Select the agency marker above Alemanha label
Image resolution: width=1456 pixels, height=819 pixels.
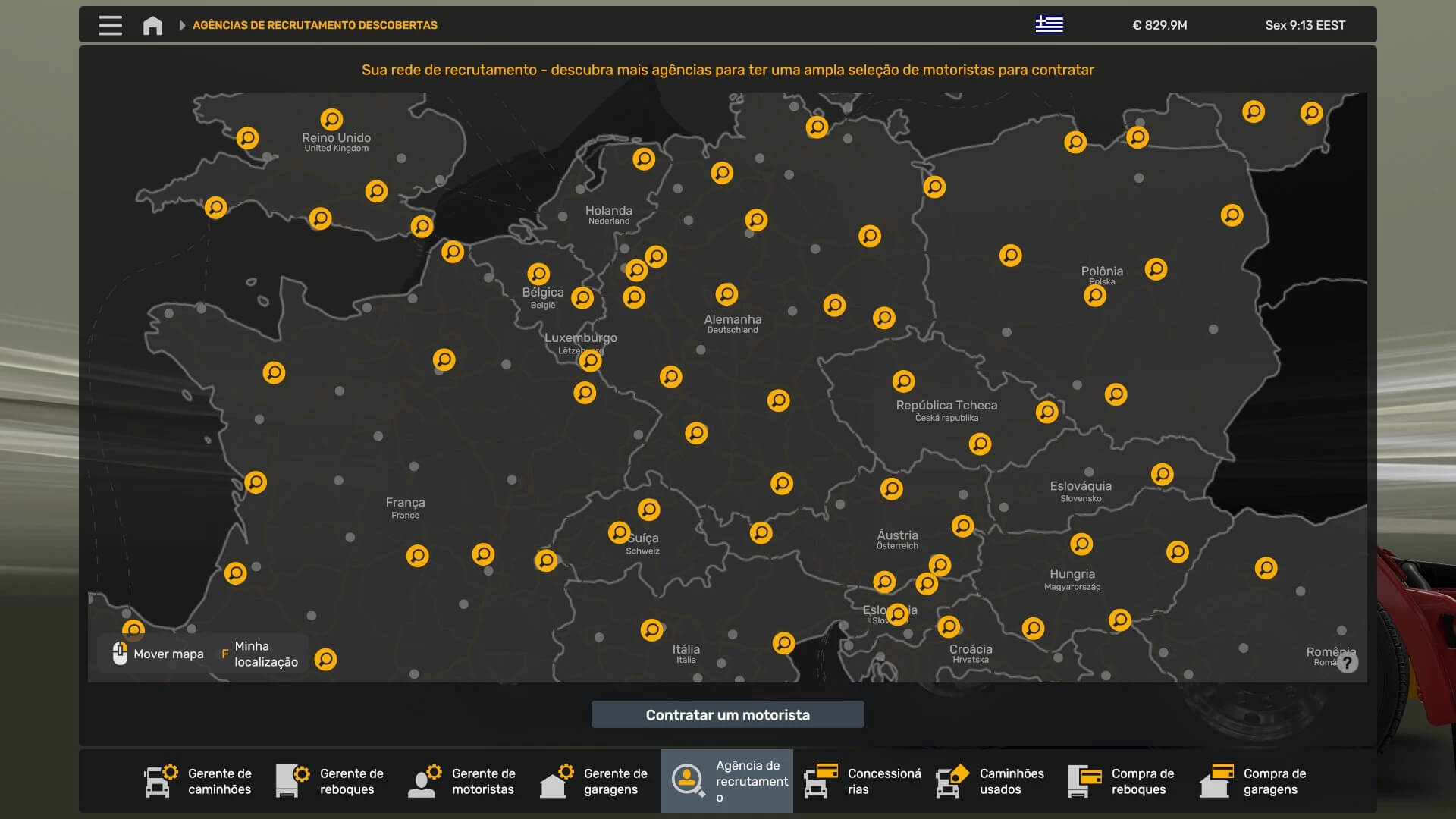[x=726, y=294]
